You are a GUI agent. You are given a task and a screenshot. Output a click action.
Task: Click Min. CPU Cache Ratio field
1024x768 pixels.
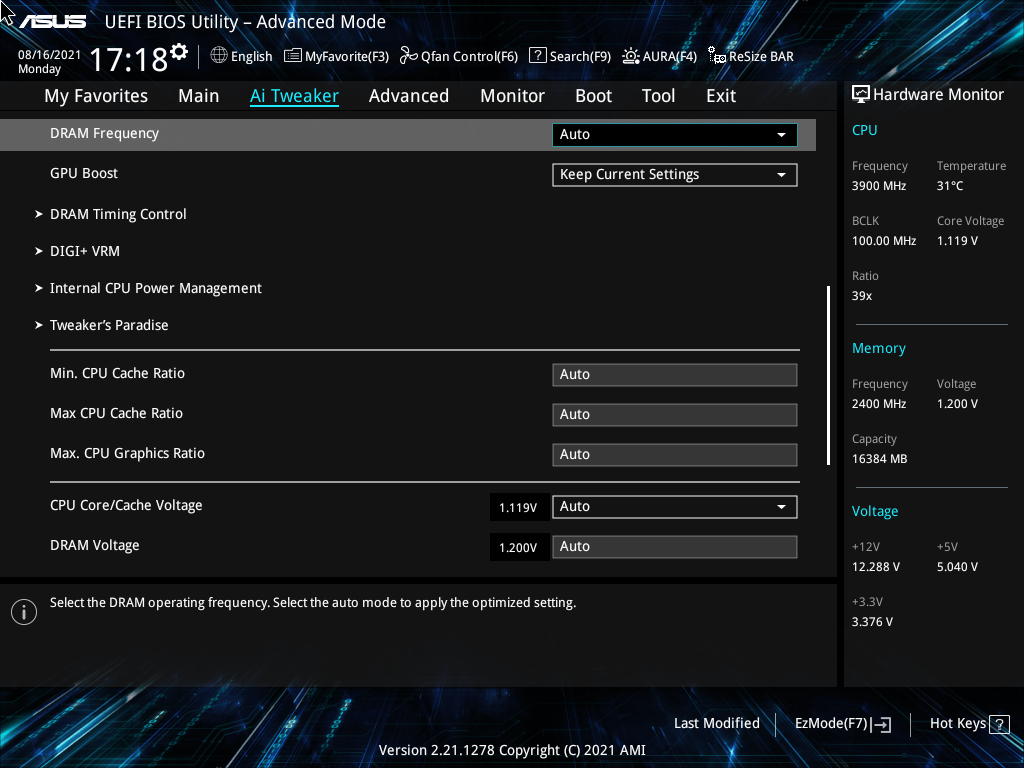675,375
